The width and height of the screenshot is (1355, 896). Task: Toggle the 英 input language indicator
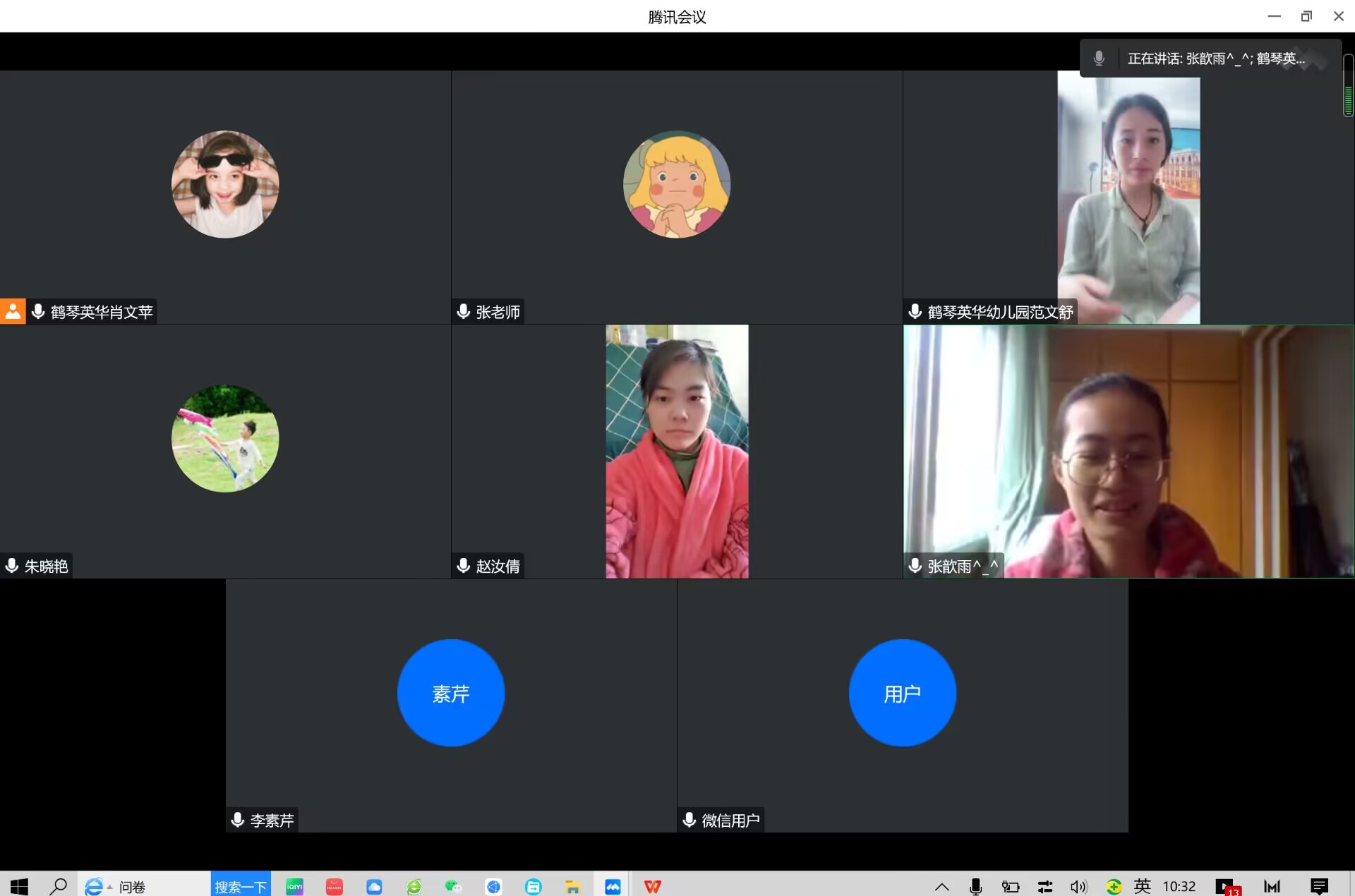1143,886
